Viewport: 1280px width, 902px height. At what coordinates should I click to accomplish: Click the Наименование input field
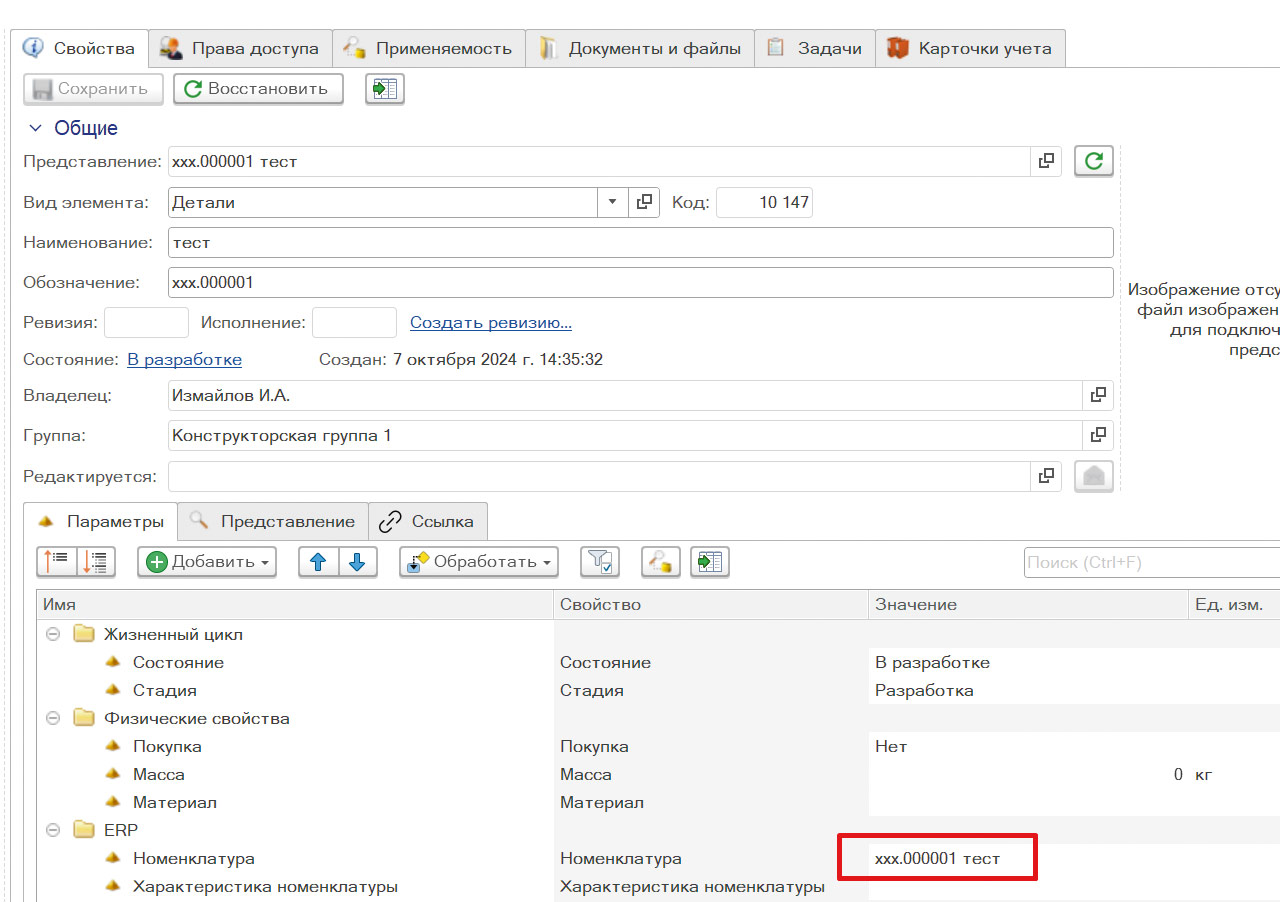[640, 242]
